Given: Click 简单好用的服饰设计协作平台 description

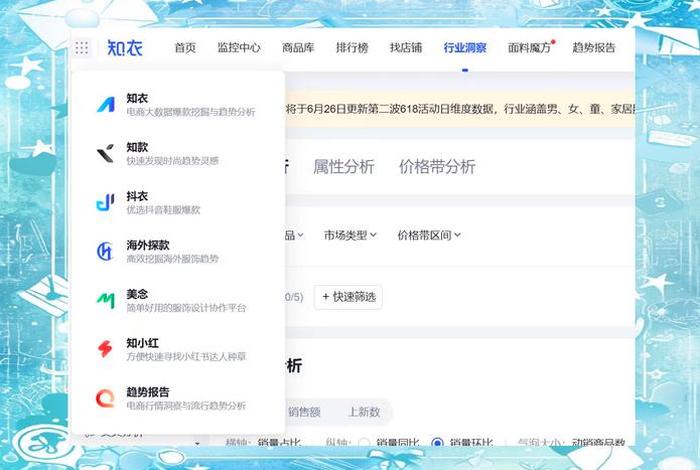Looking at the screenshot, I should 186,308.
